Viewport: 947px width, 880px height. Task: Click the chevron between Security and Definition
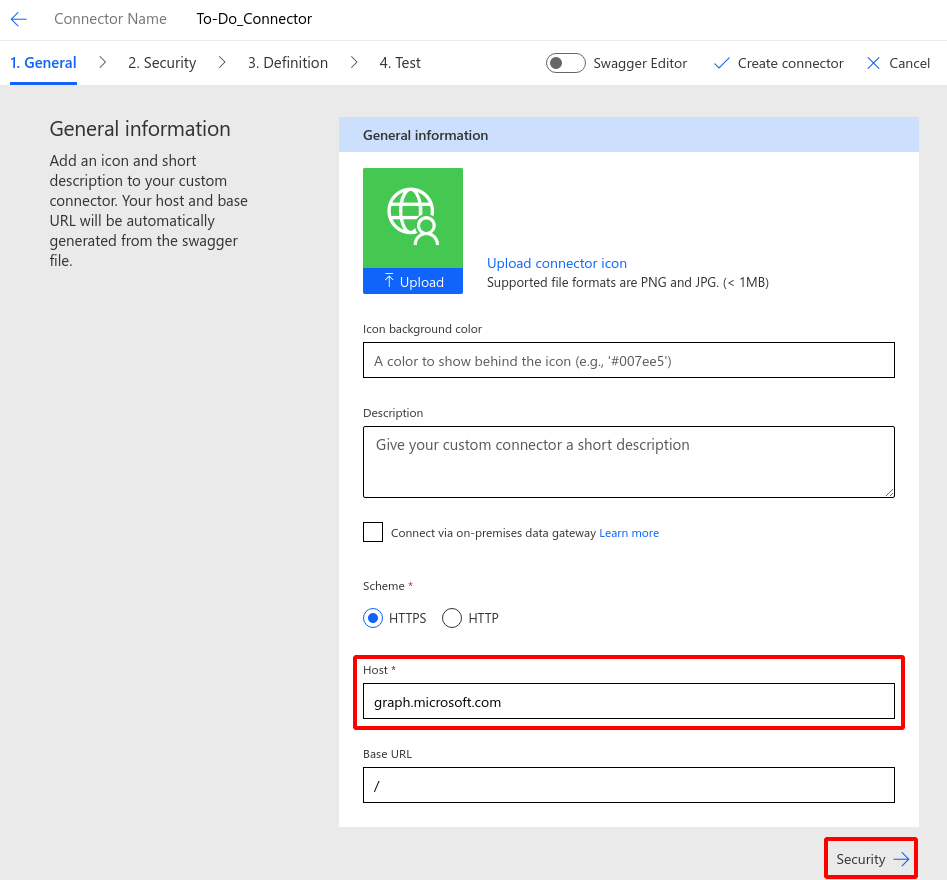pyautogui.click(x=222, y=62)
